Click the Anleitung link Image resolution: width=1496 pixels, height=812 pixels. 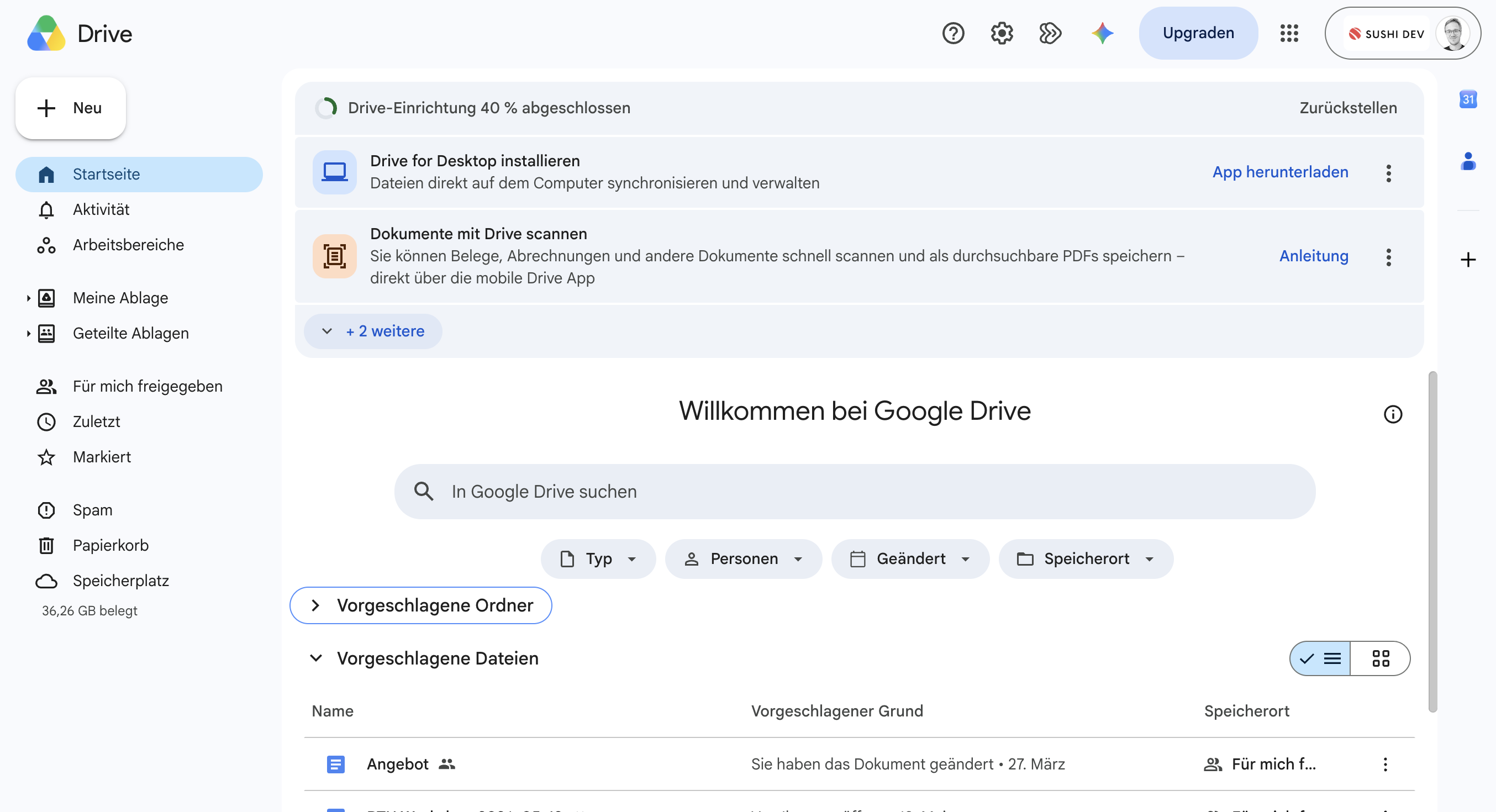1313,256
